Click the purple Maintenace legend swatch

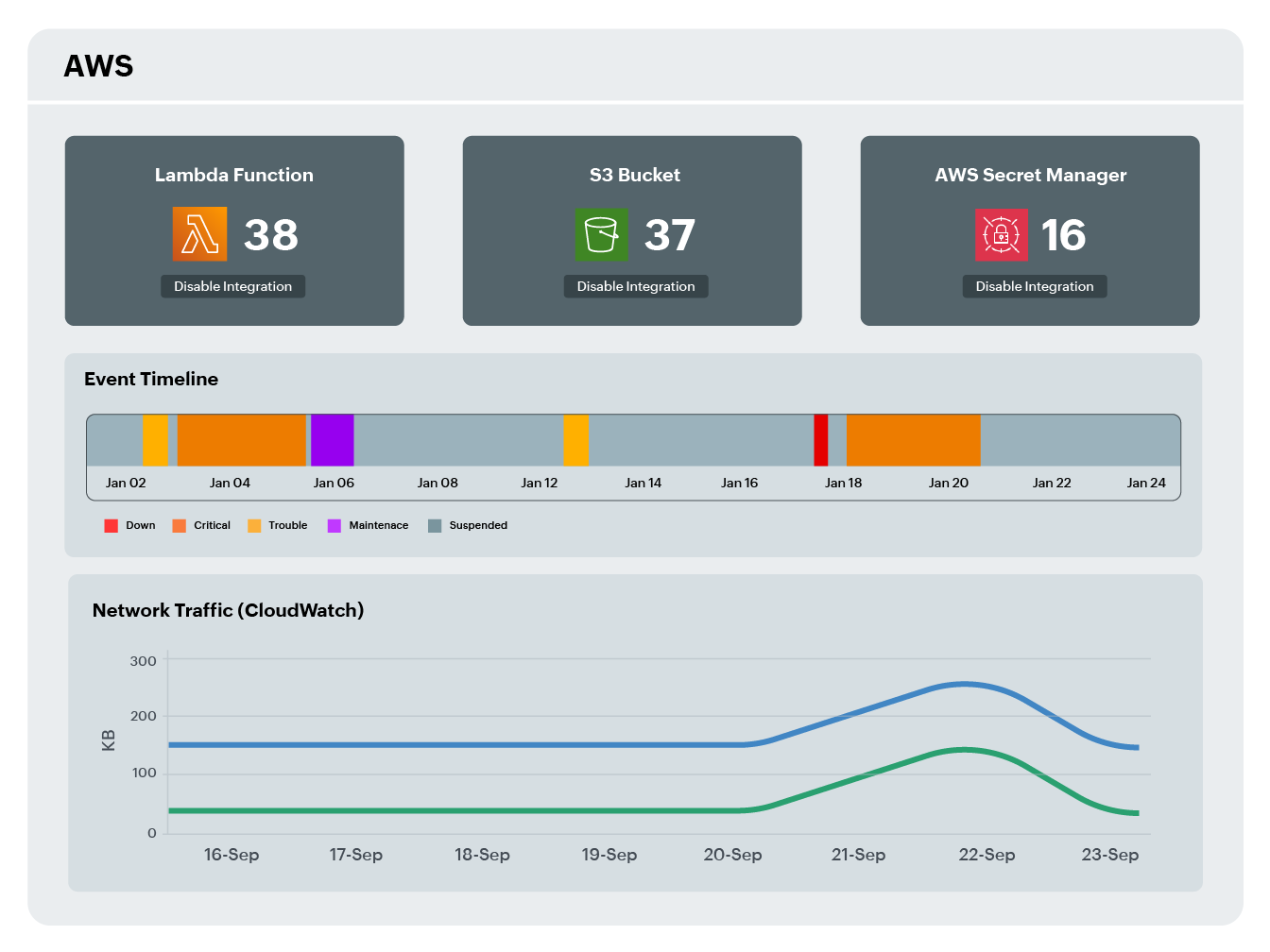pos(335,525)
